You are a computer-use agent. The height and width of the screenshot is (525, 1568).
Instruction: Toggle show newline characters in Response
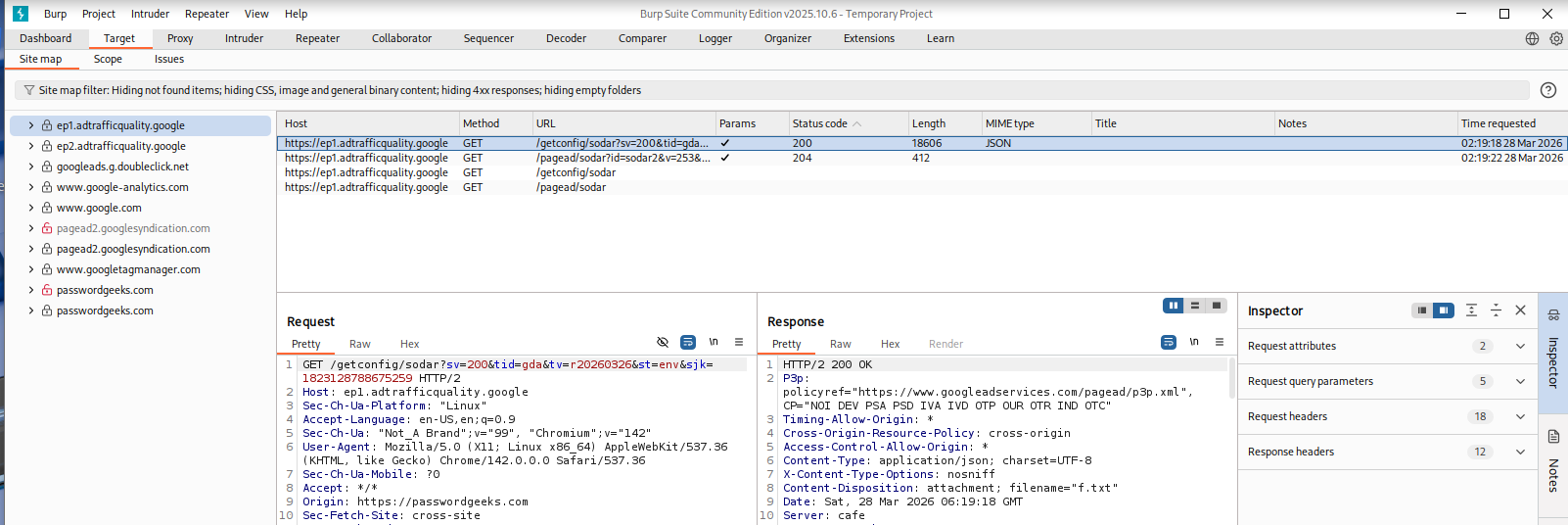[x=1194, y=342]
